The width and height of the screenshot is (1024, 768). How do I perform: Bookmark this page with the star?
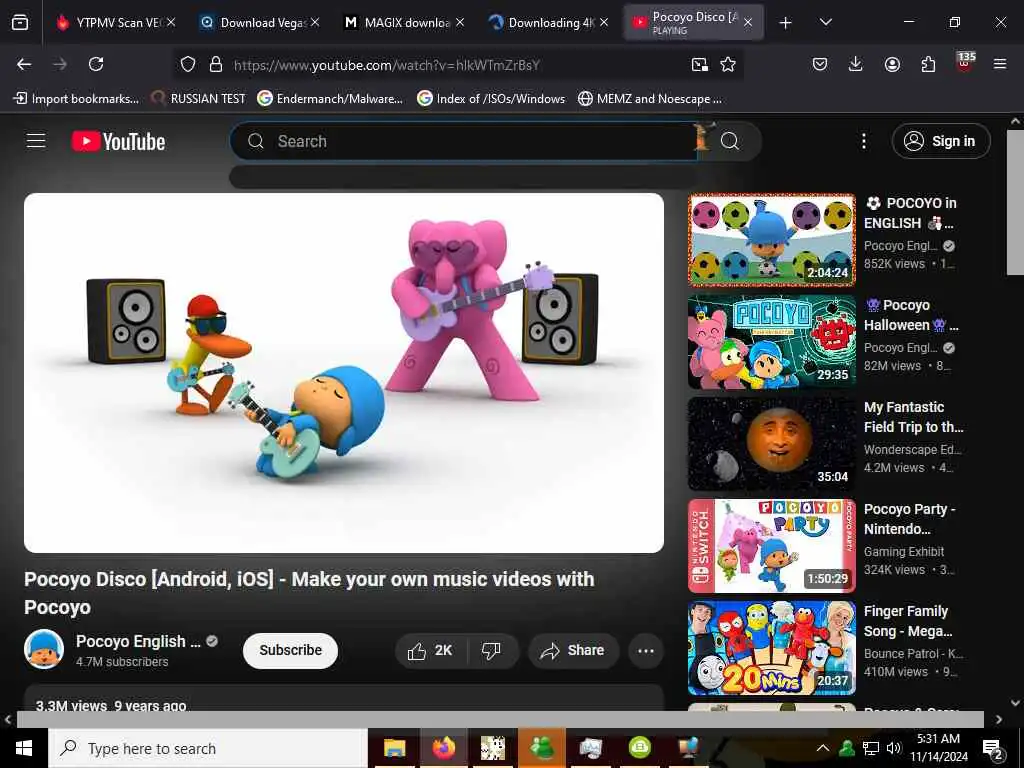coord(728,65)
